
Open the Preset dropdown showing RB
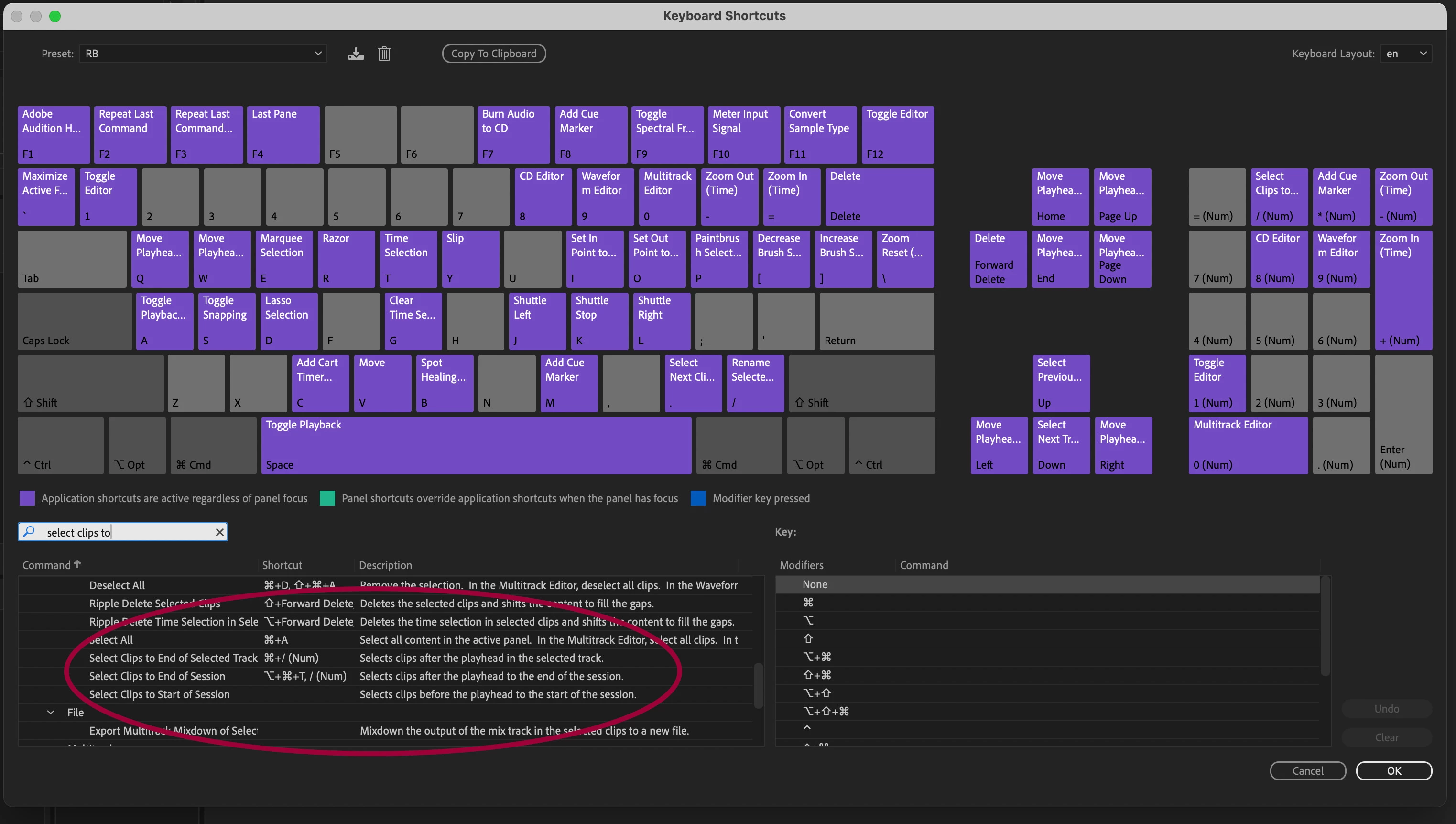tap(203, 54)
